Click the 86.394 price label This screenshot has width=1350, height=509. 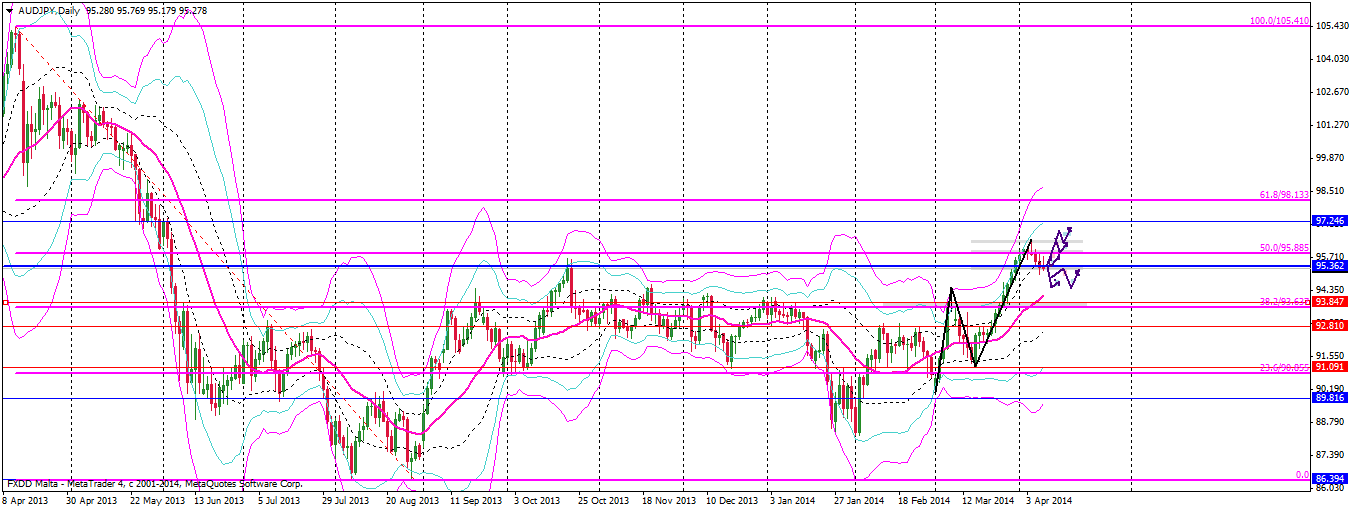click(1329, 479)
